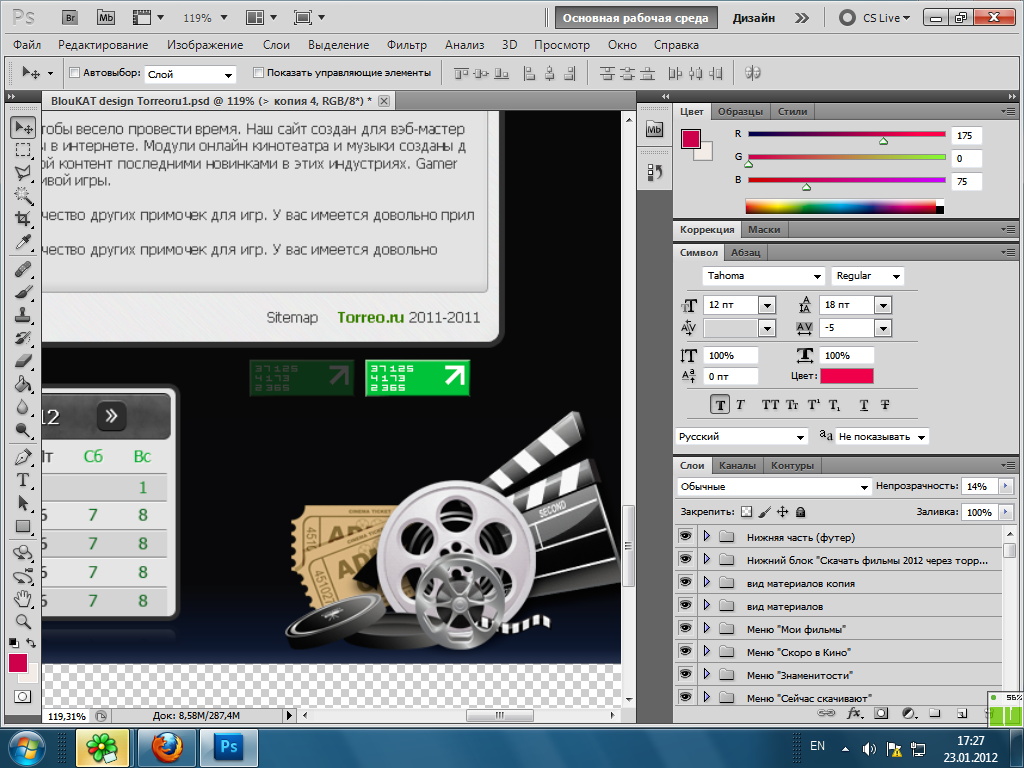Select the Brush tool
1024x768 pixels.
23,291
